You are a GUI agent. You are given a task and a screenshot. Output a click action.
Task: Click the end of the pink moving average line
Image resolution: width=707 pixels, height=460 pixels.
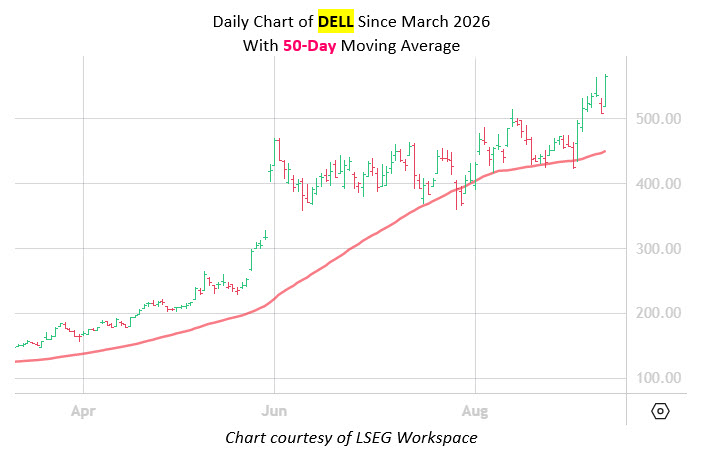[x=604, y=152]
